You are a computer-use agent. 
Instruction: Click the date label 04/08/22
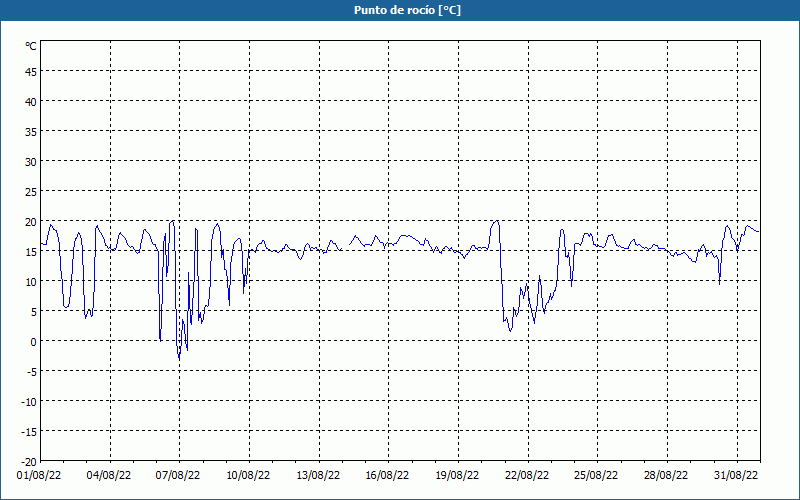pos(109,476)
